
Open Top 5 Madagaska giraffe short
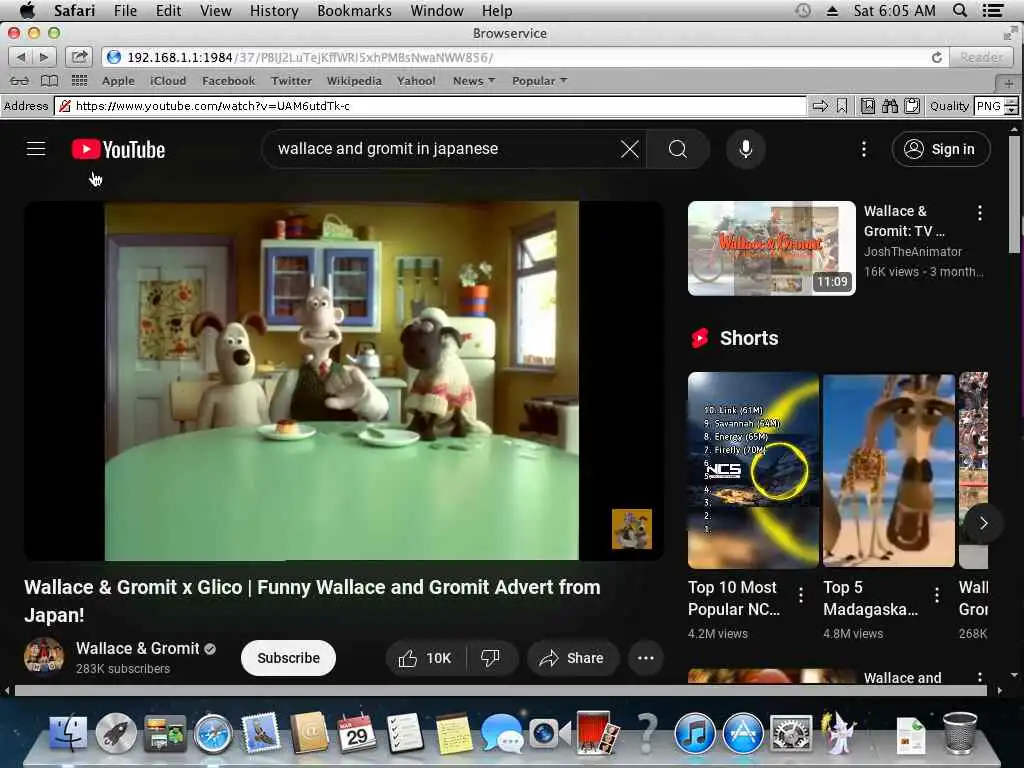coord(888,470)
